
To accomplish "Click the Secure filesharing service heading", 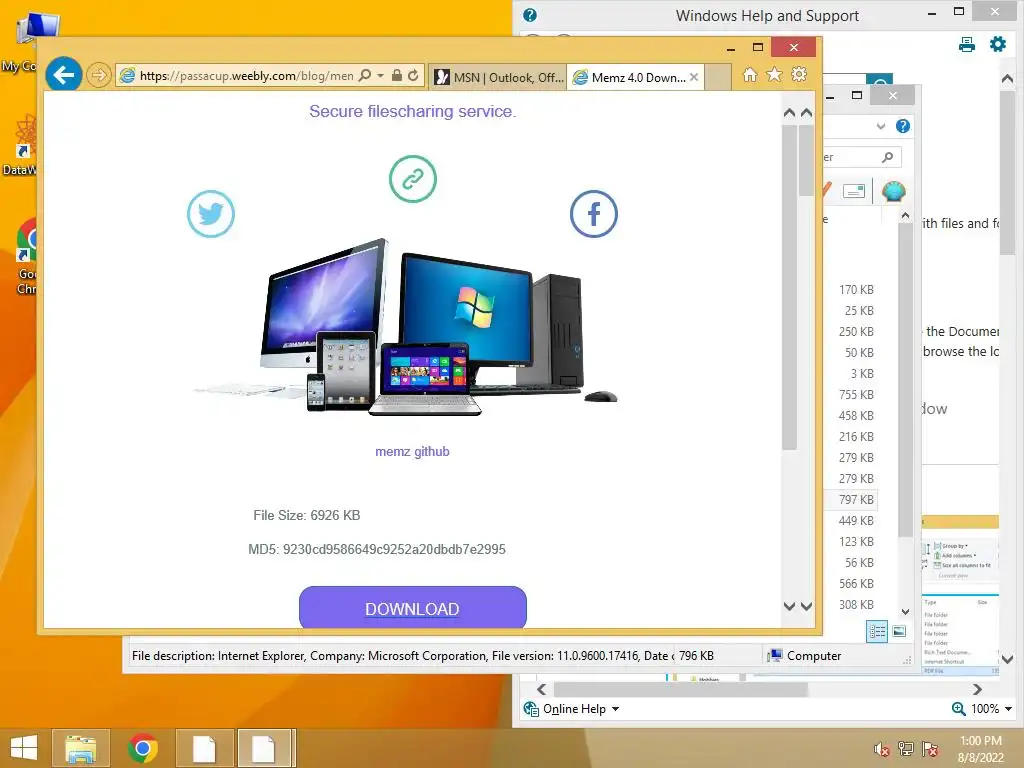I will 413,111.
